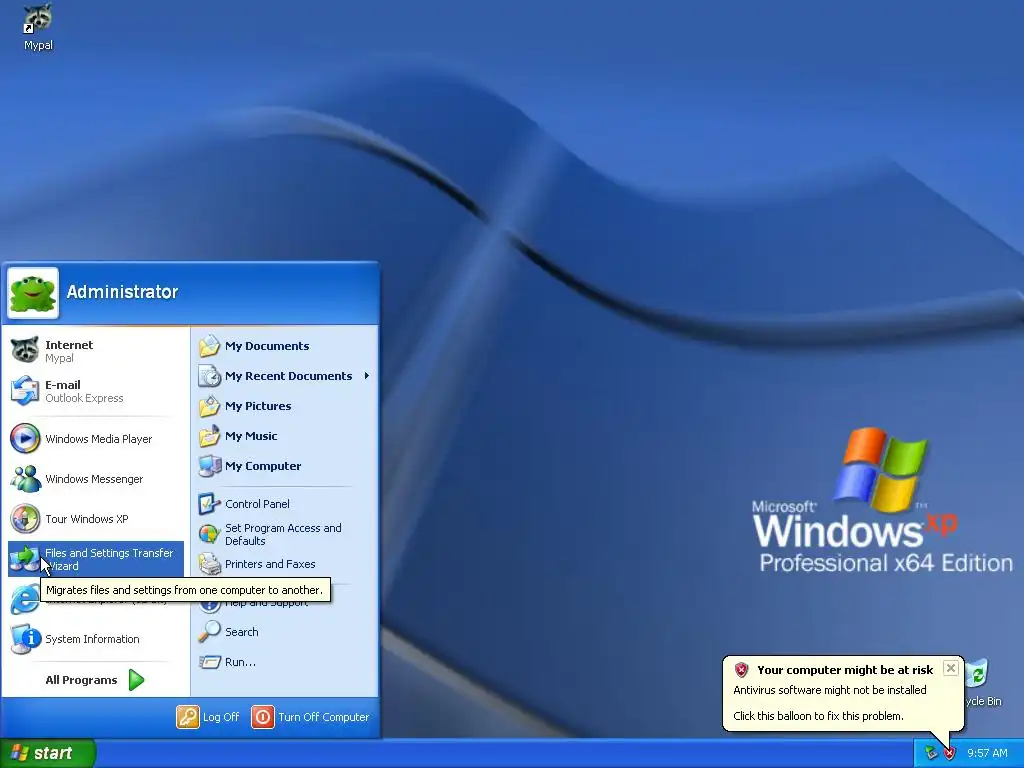The image size is (1024, 768).
Task: Open Windows Messenger icon
Action: 25,479
